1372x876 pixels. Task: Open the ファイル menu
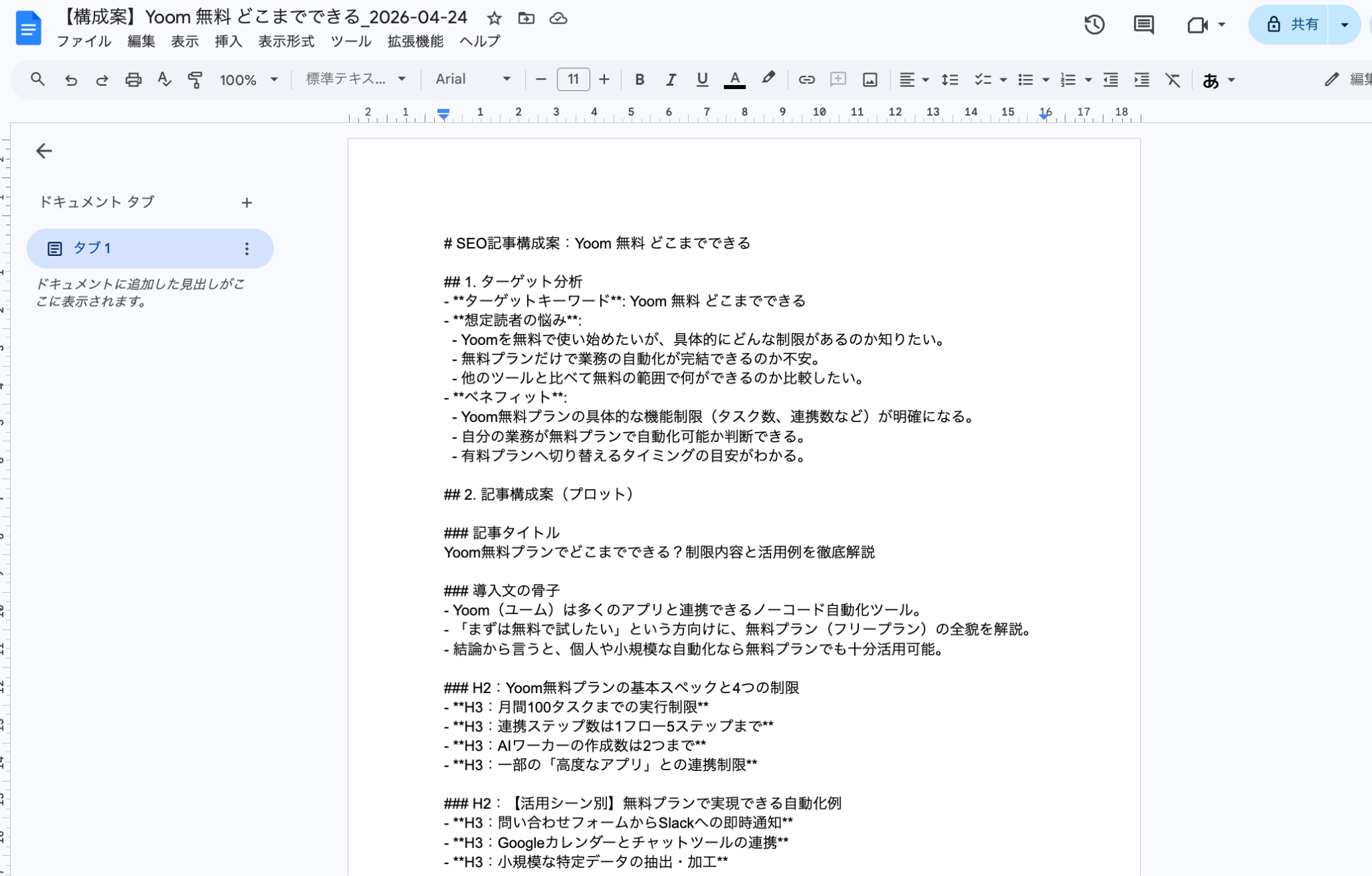[x=84, y=42]
